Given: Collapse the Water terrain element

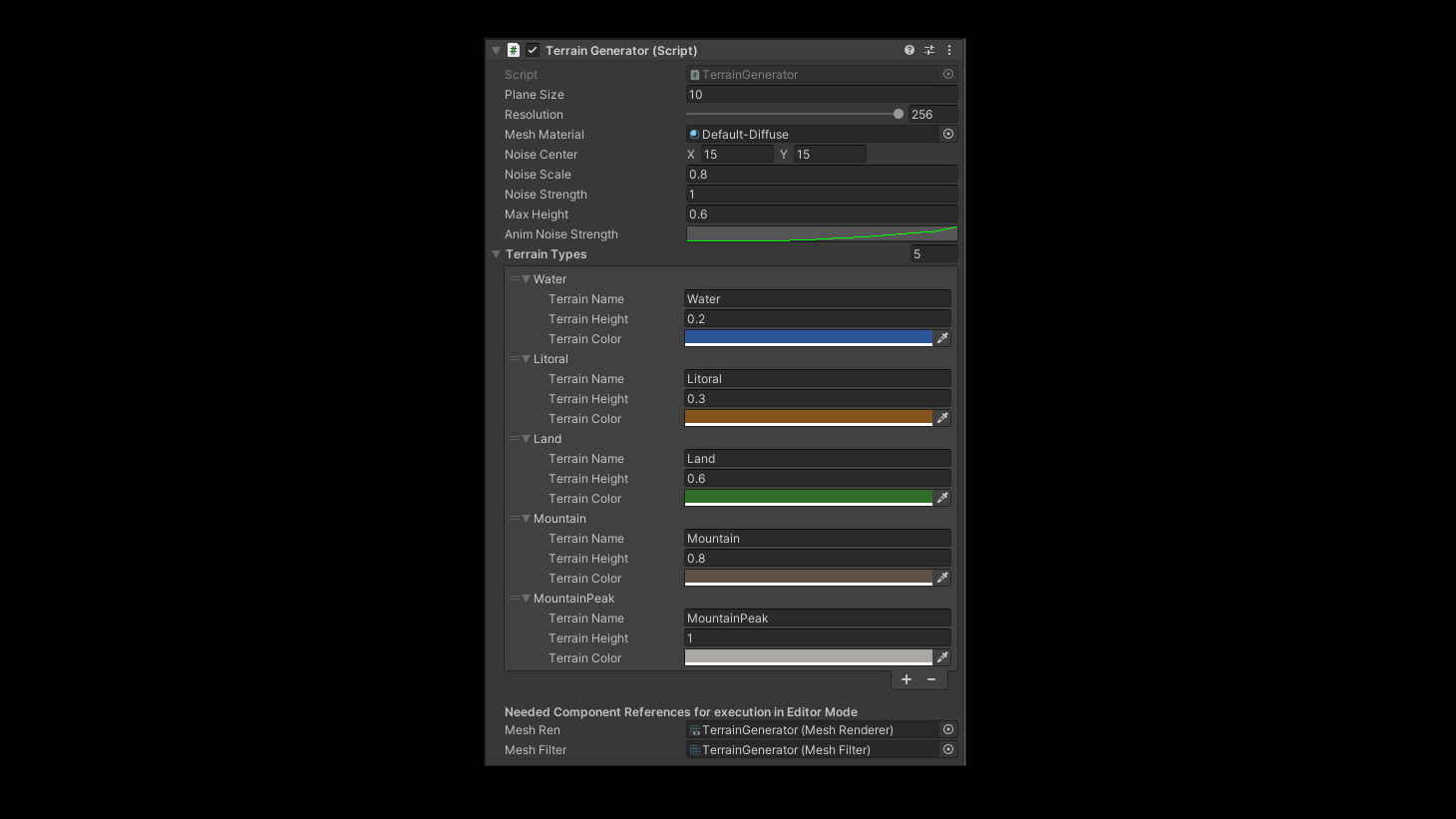Looking at the screenshot, I should point(527,279).
